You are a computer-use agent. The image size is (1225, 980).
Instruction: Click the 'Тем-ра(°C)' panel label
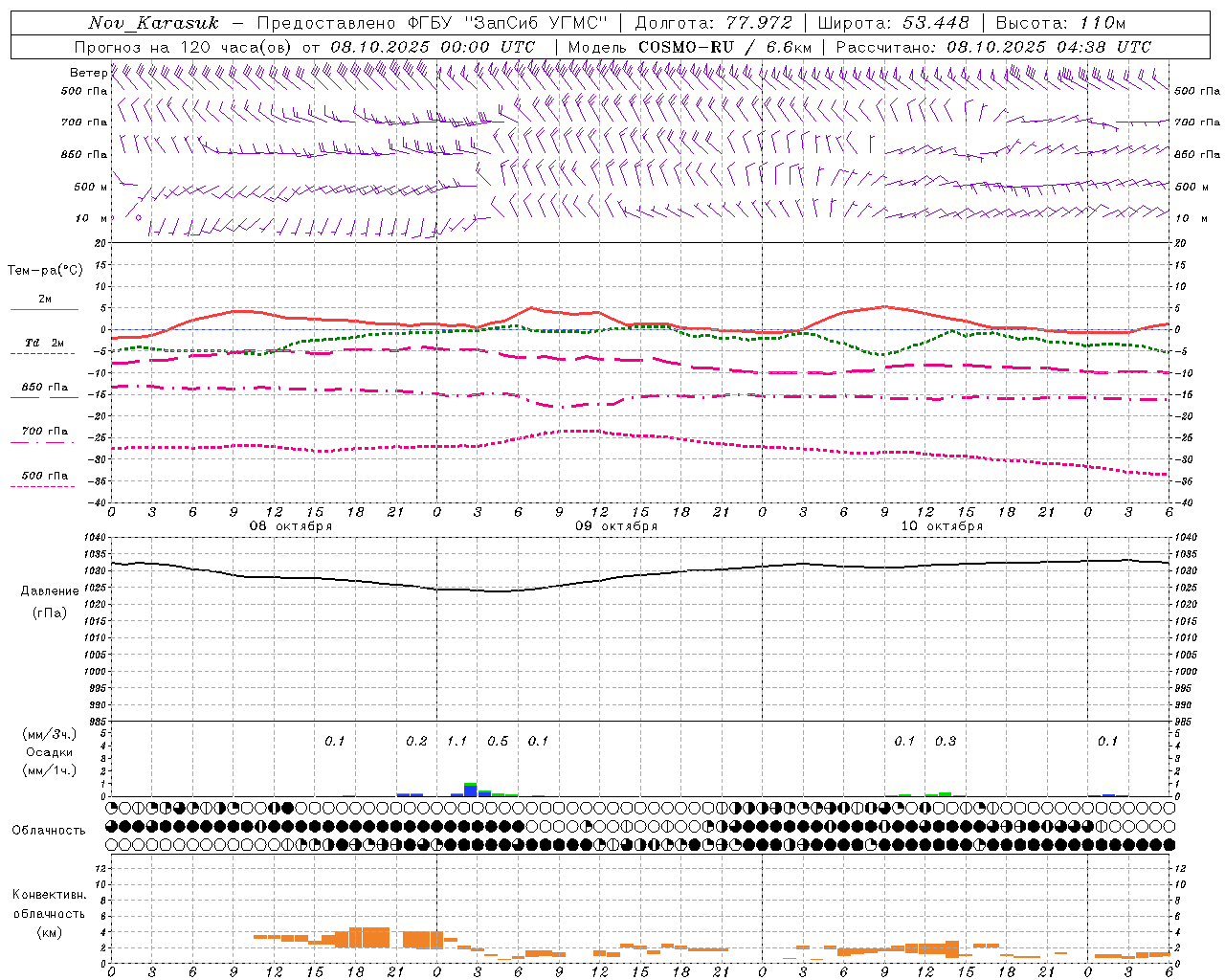46,270
